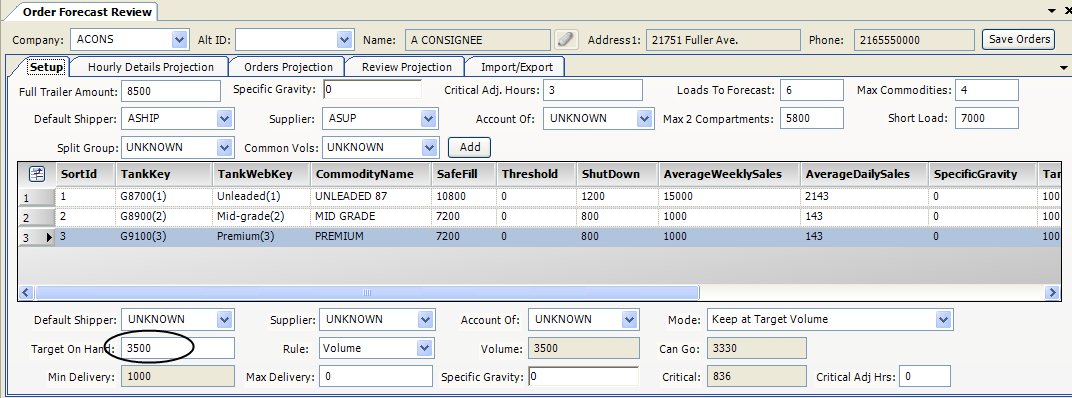Switch to the Orders Projection tab
Screen dimensions: 1072x398
(x=288, y=67)
